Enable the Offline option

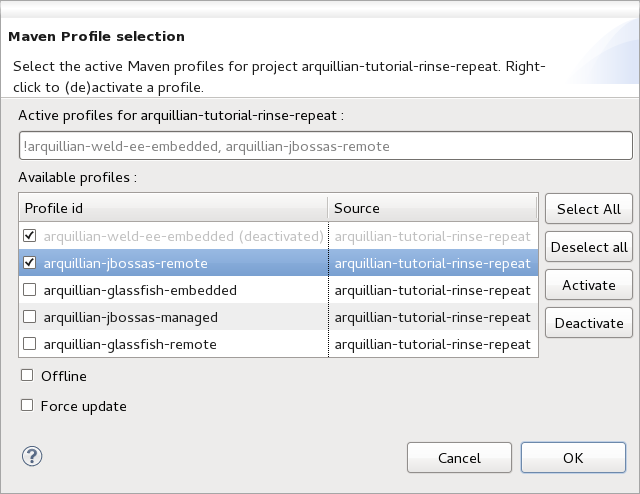27,376
